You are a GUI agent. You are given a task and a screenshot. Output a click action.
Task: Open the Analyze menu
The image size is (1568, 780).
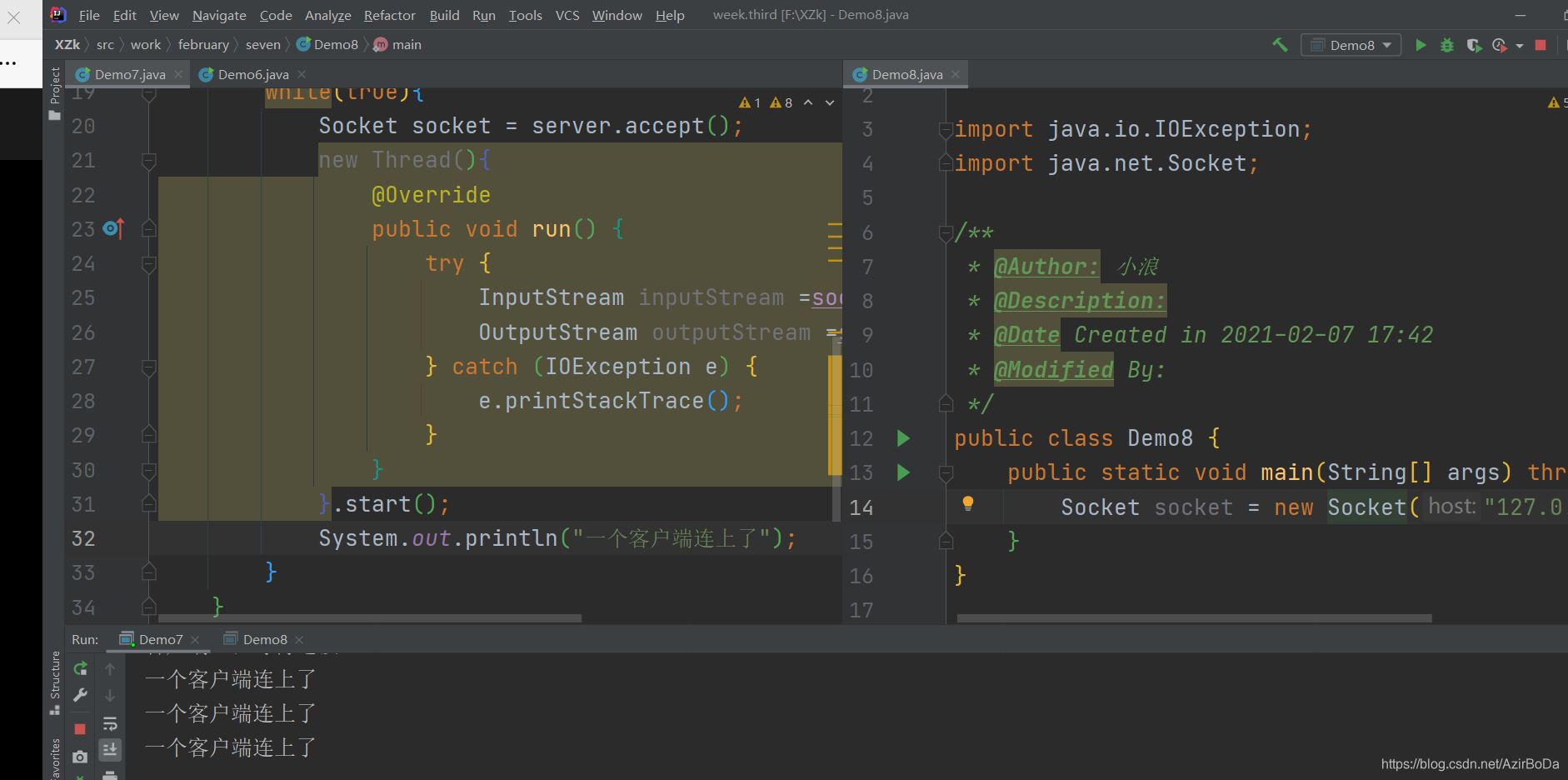328,15
